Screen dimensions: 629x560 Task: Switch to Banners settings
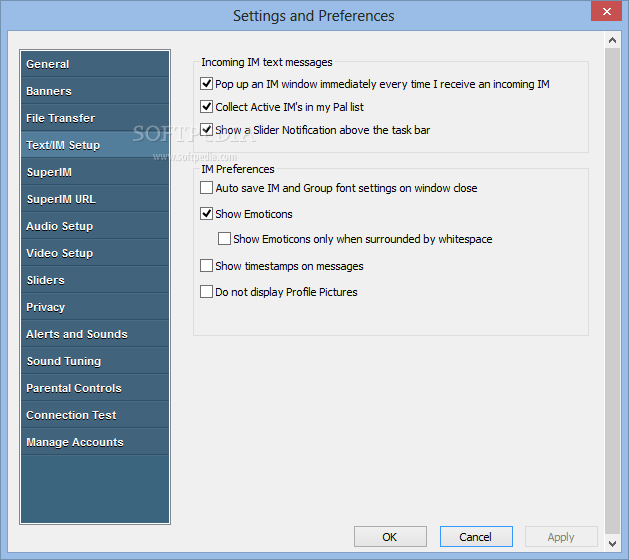[x=49, y=91]
